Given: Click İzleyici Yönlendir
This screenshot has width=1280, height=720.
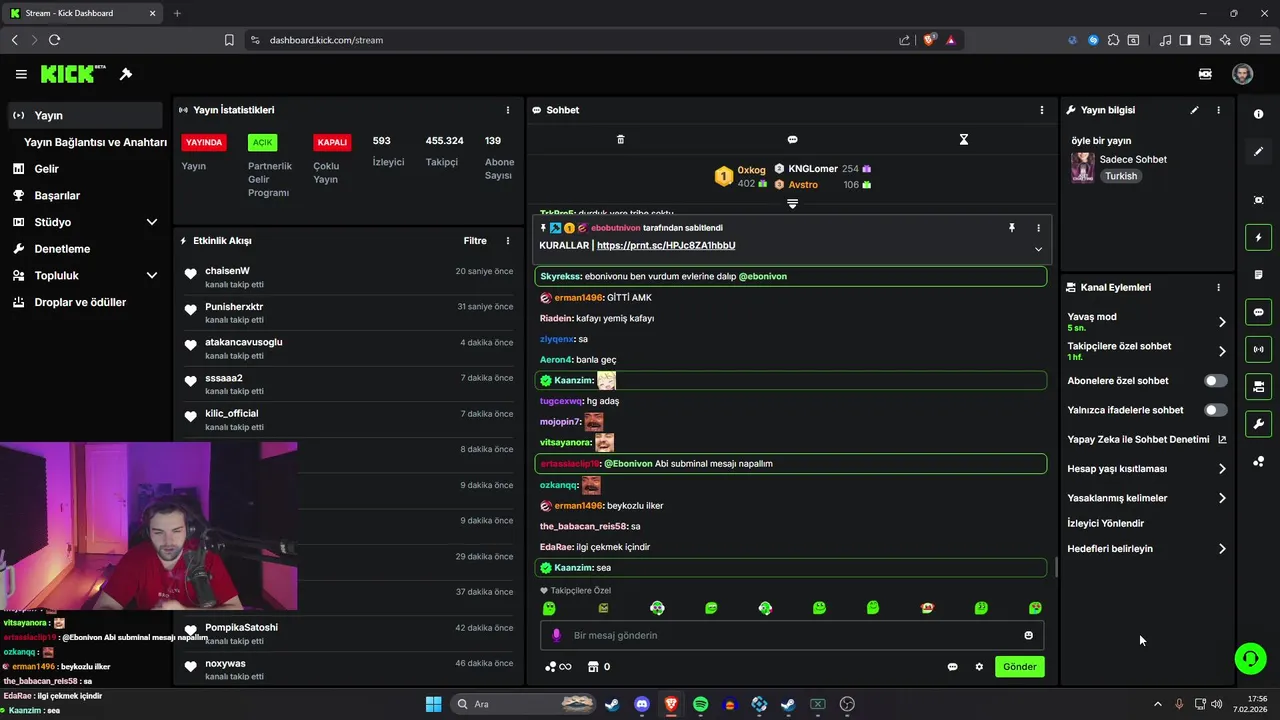Looking at the screenshot, I should pyautogui.click(x=1106, y=523).
